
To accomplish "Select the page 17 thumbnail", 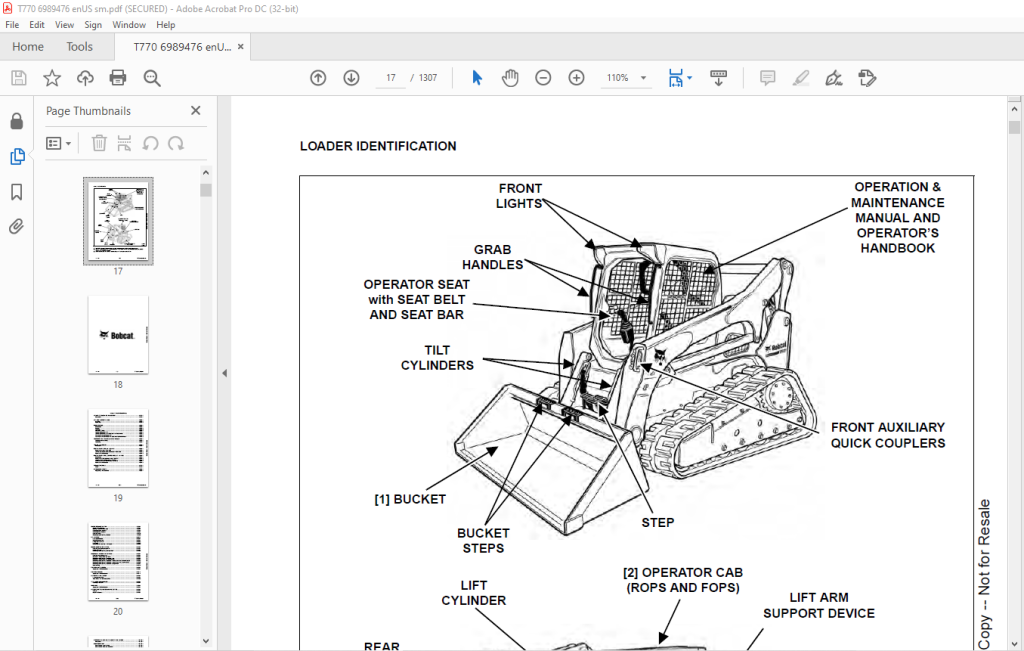I will 118,221.
